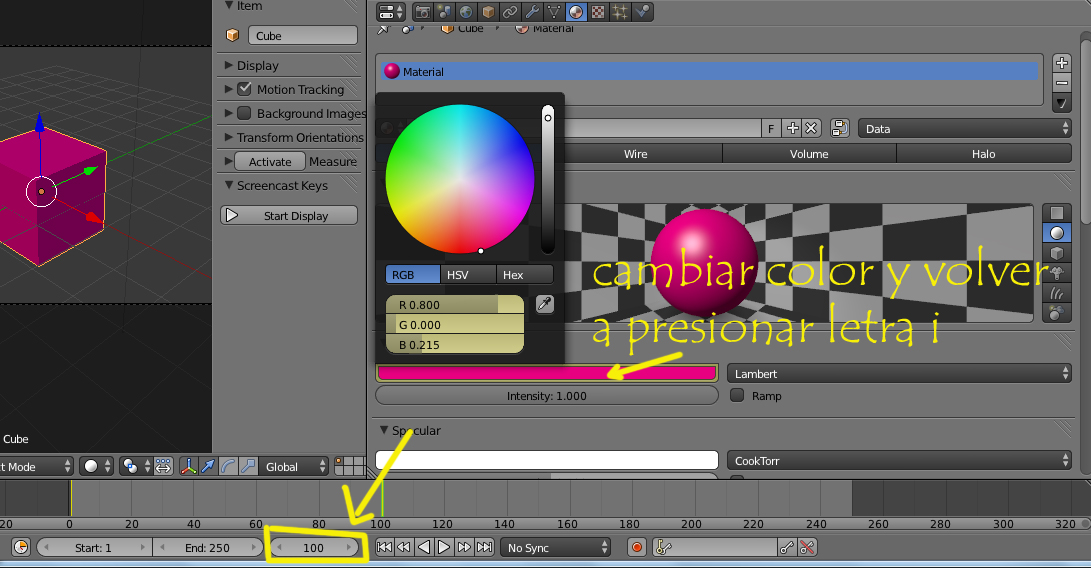This screenshot has width=1091, height=568.
Task: Open the pivot point dropdown
Action: tap(136, 466)
